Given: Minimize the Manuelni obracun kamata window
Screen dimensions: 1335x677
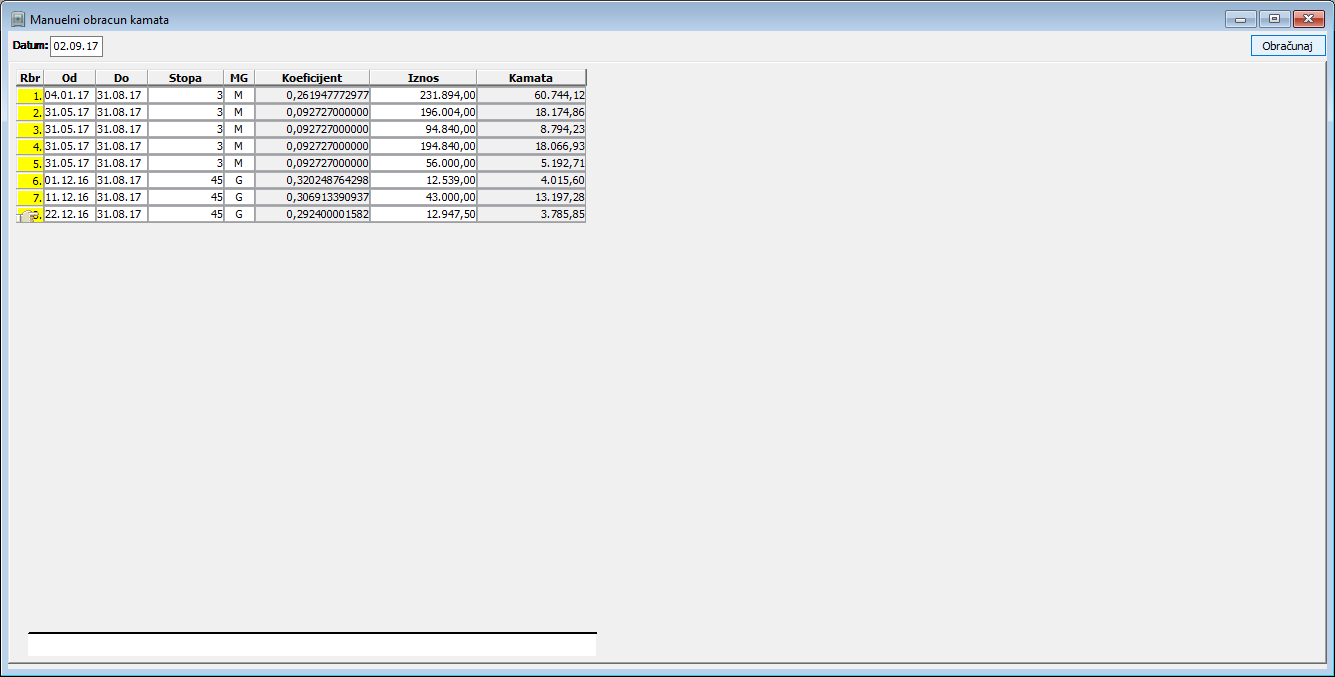Looking at the screenshot, I should tap(1240, 19).
